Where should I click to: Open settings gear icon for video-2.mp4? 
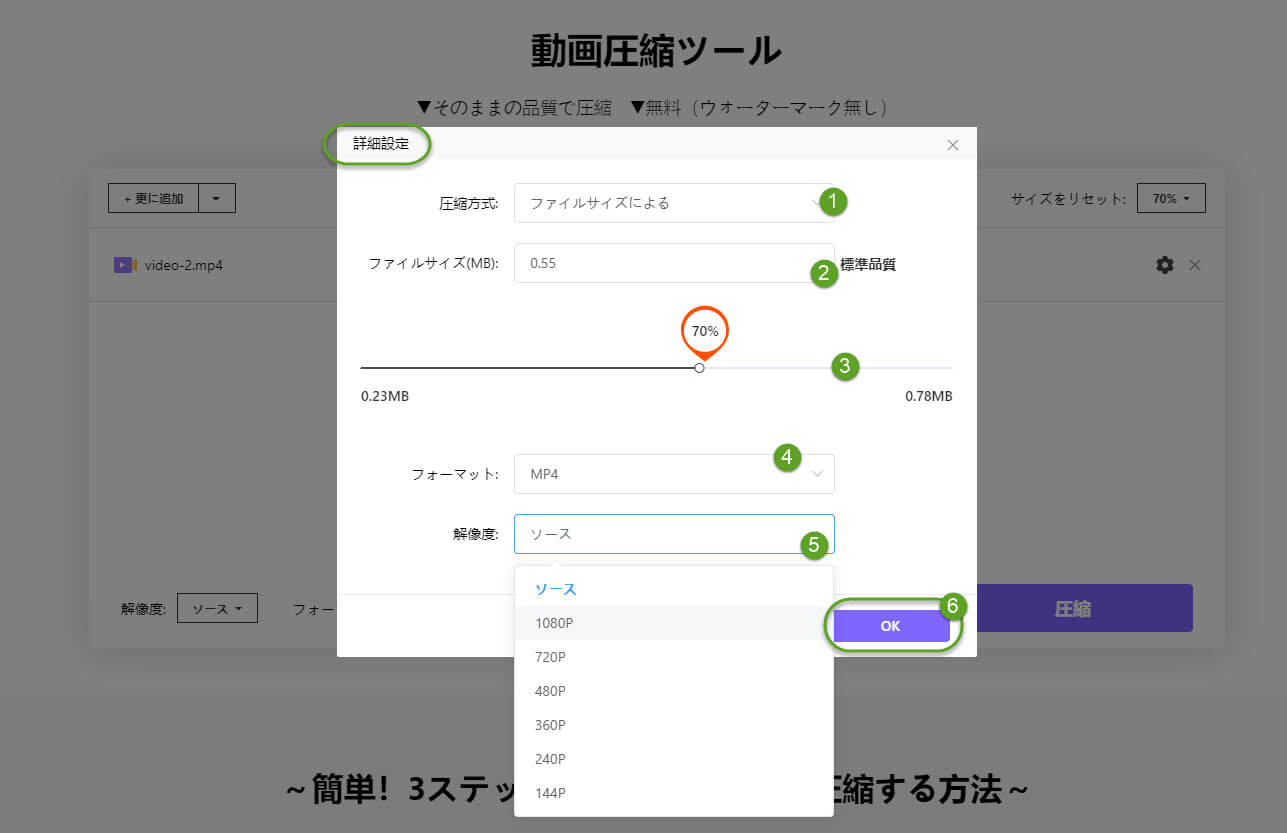(1164, 265)
